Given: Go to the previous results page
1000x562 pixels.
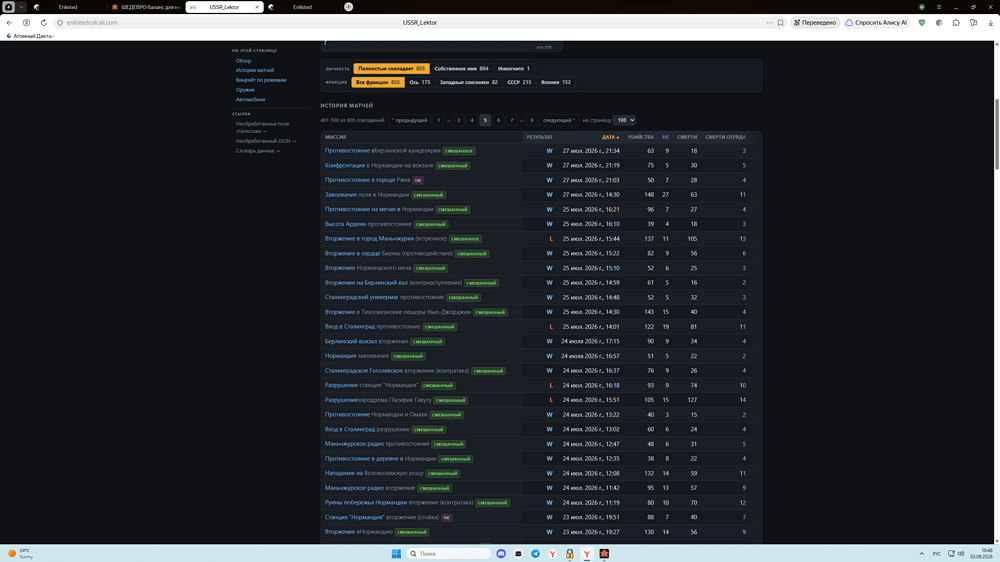Looking at the screenshot, I should 409,120.
